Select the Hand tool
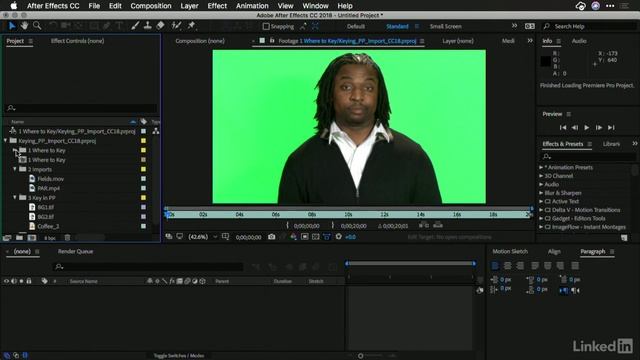Screen dimensions: 640x360 click(x=24, y=26)
